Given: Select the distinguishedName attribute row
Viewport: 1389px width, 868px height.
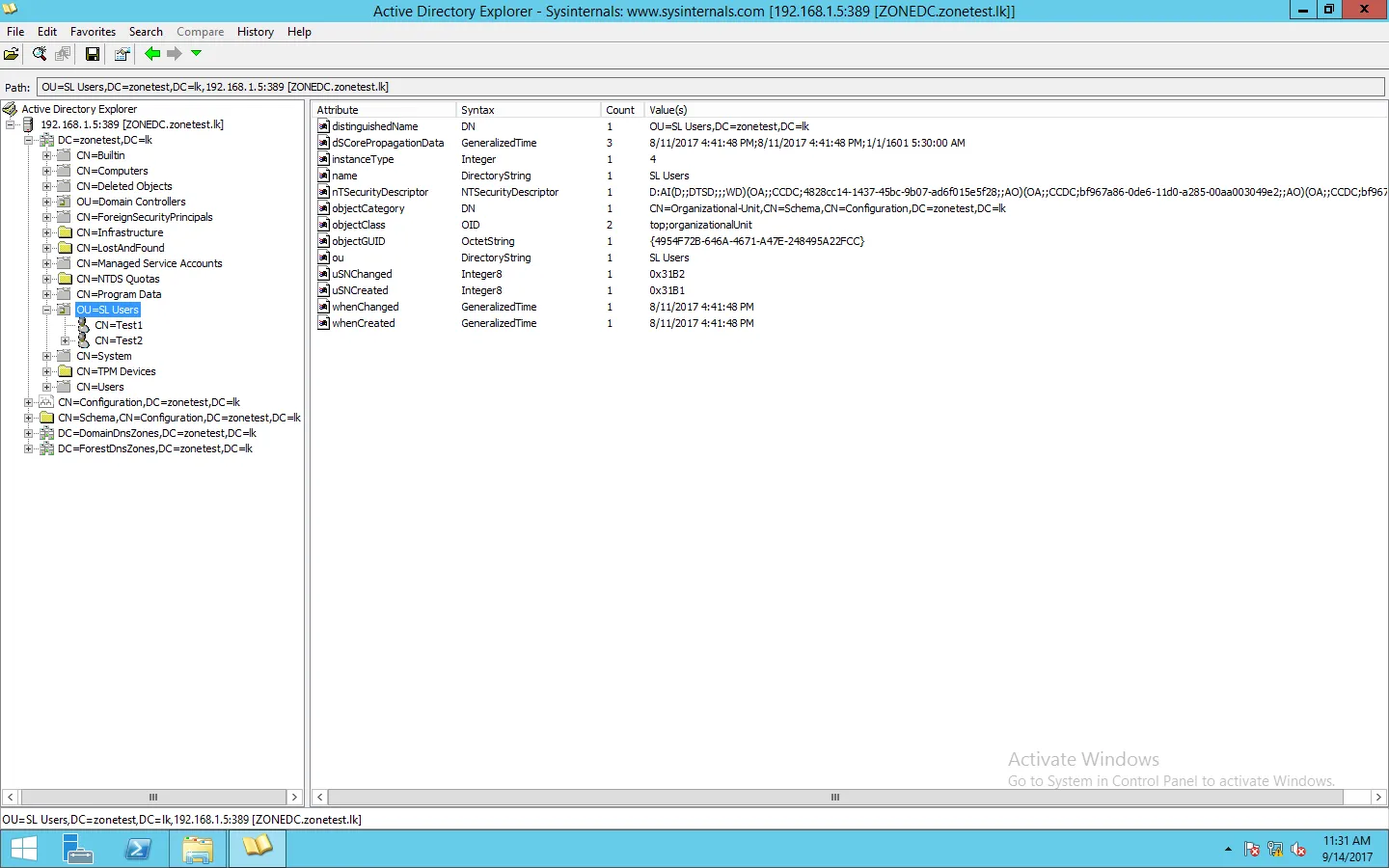Looking at the screenshot, I should point(849,126).
